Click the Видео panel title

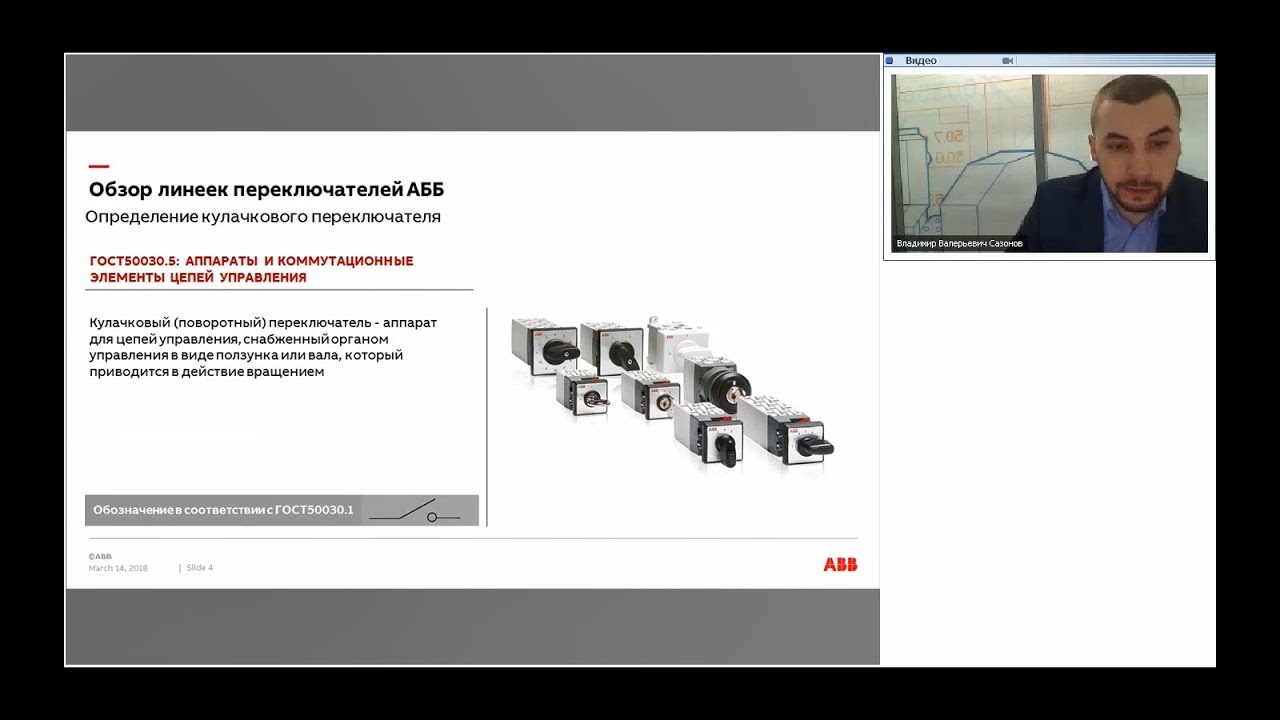[x=921, y=61]
